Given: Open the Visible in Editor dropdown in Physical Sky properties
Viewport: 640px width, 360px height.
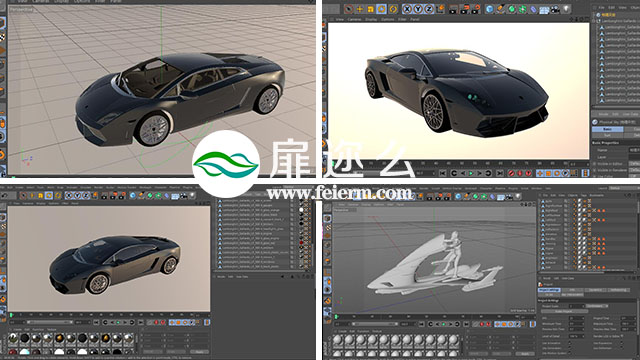Looking at the screenshot, I should coord(634,164).
